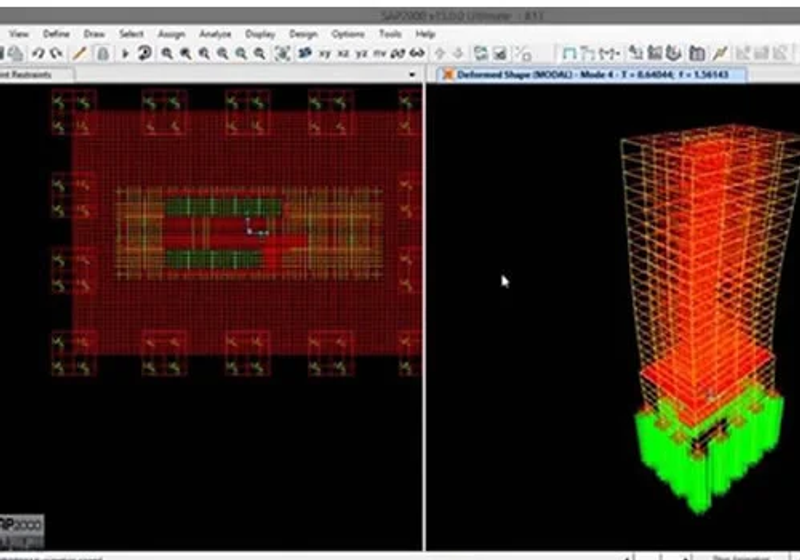Click the Show Forces/Stresses frame diagram icon
The height and width of the screenshot is (560, 800).
[609, 53]
